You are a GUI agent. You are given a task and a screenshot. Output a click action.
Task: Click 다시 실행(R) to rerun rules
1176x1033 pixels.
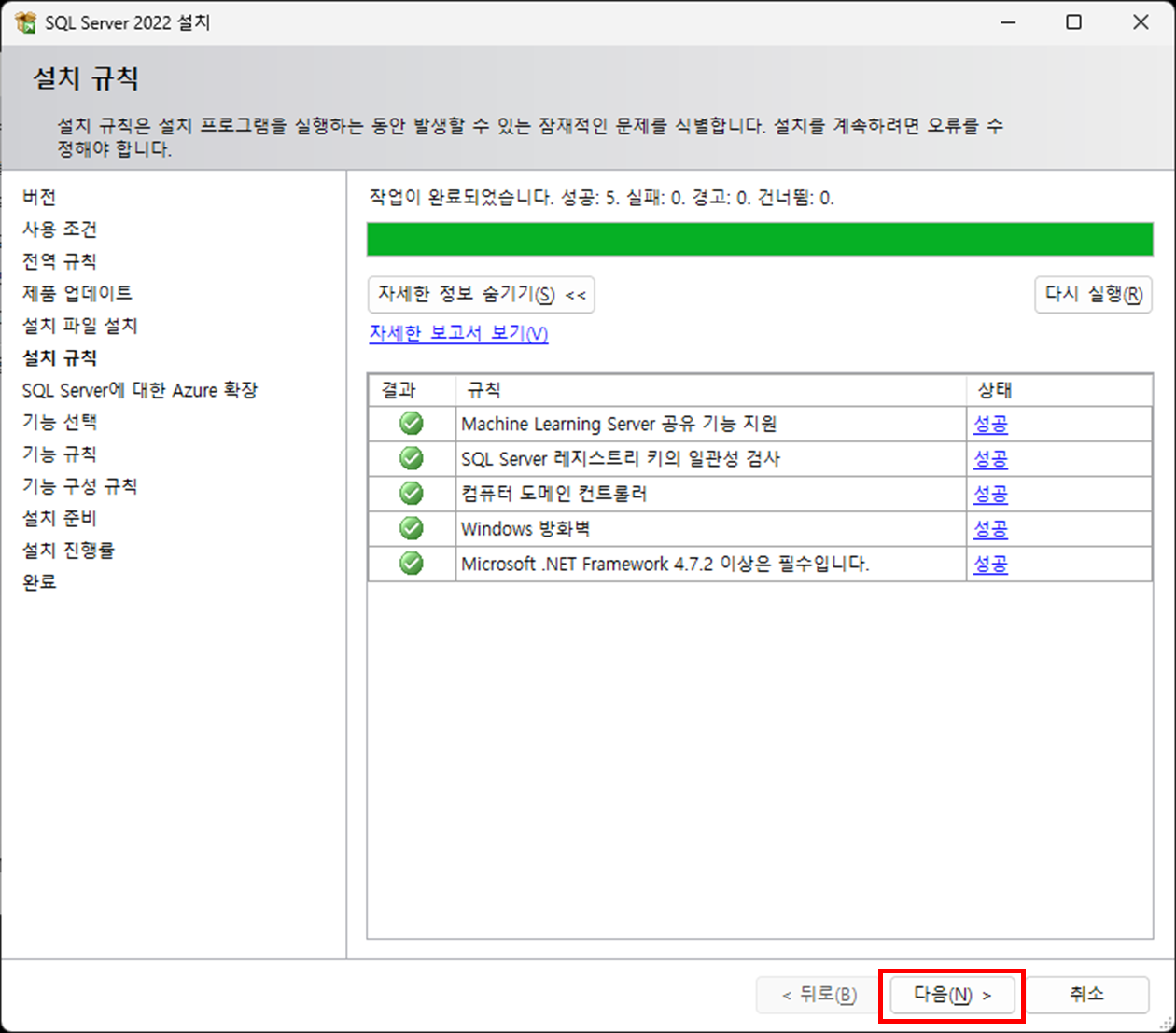point(1094,295)
